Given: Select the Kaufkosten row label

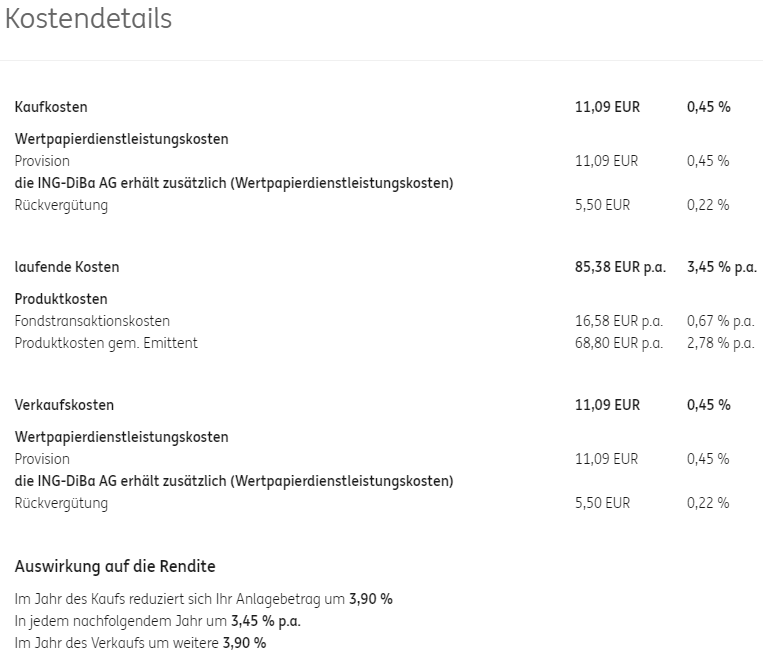Looking at the screenshot, I should (51, 107).
